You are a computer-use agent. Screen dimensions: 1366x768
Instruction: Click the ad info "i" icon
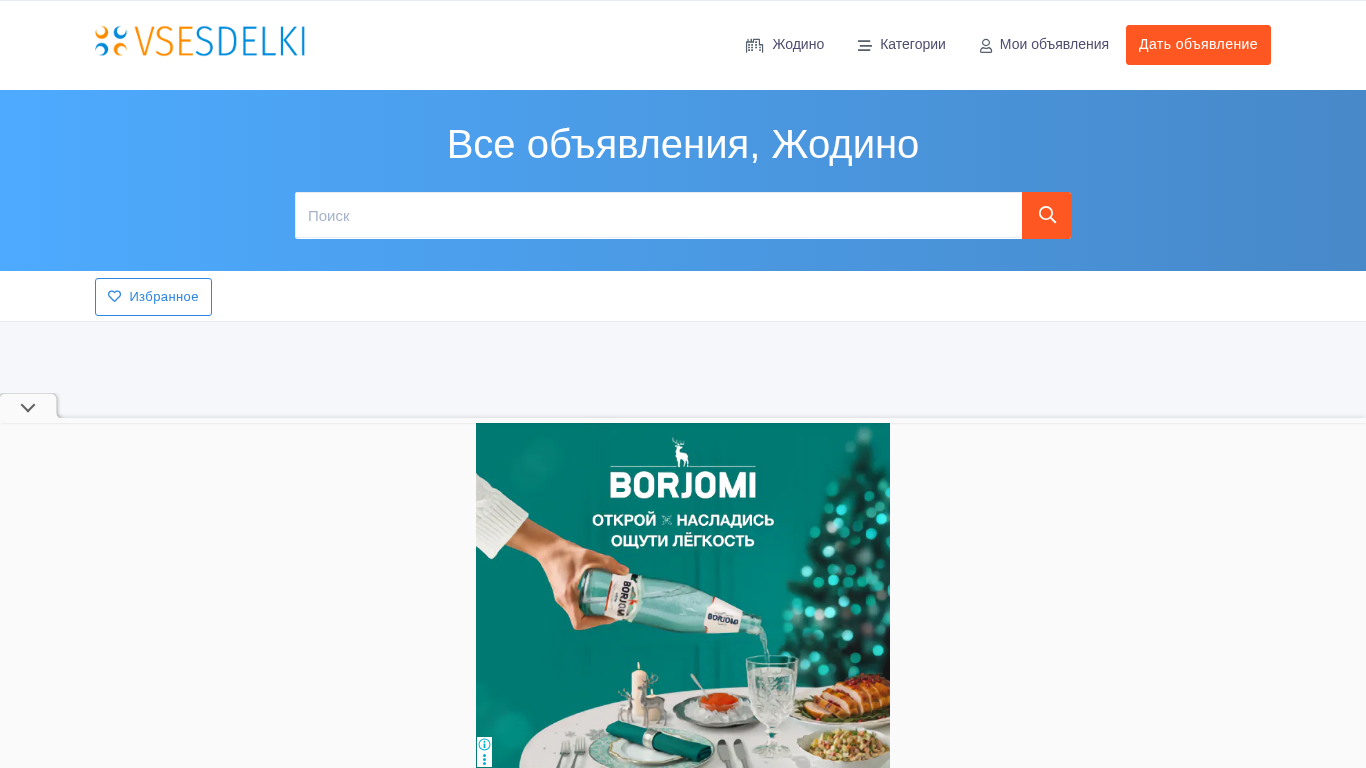484,744
